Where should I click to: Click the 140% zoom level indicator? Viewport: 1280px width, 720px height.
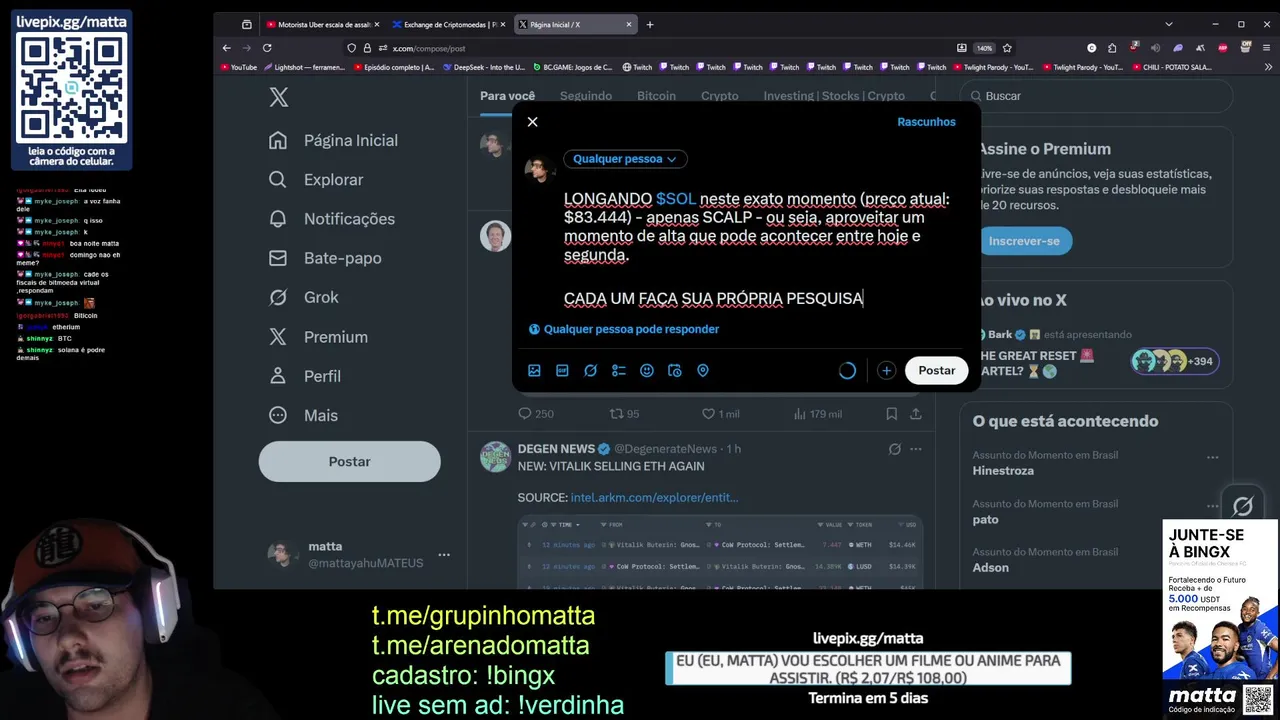984,48
